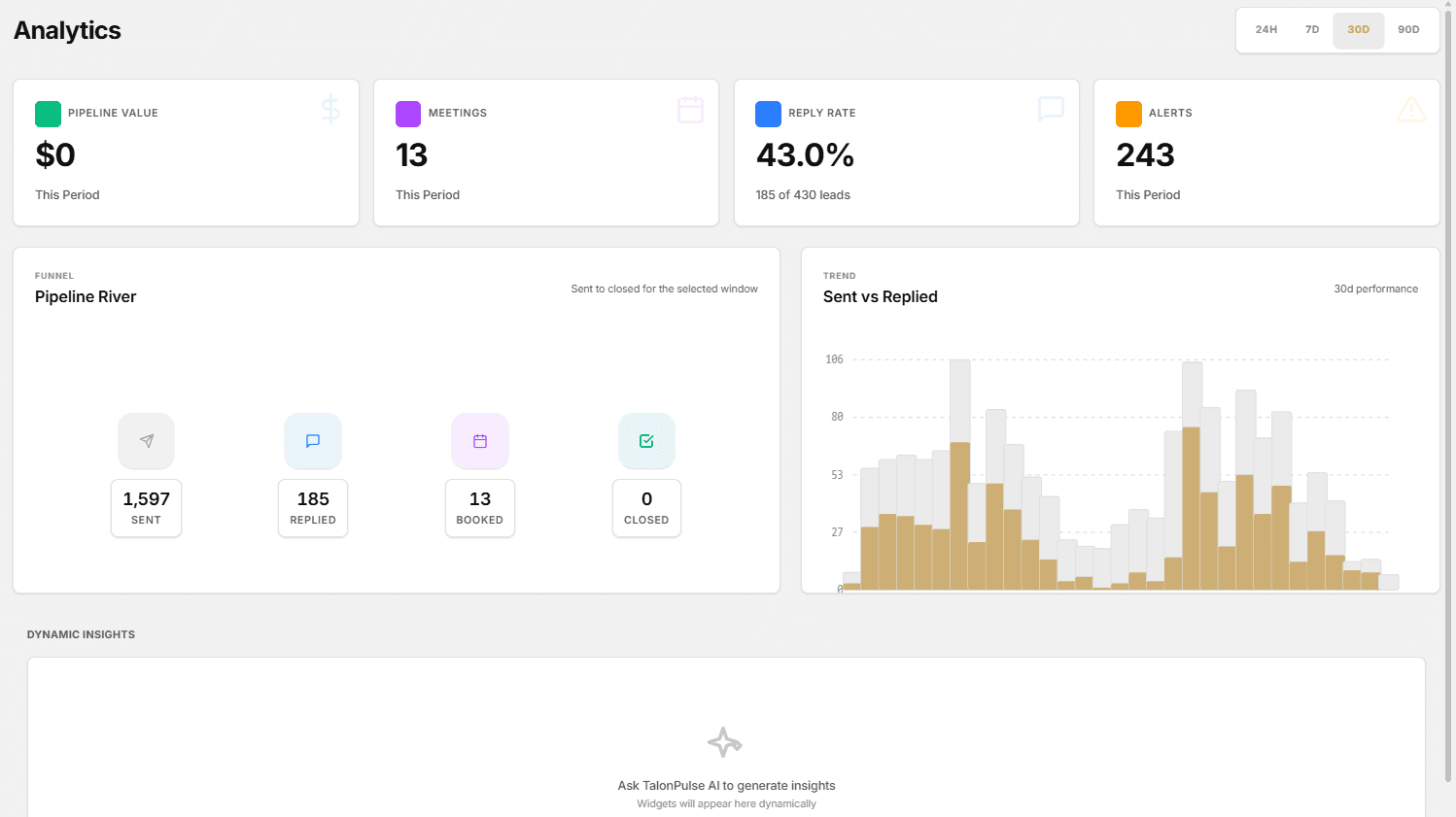Select the 7D time range tab
Viewport: 1456px width, 817px height.
coord(1312,30)
